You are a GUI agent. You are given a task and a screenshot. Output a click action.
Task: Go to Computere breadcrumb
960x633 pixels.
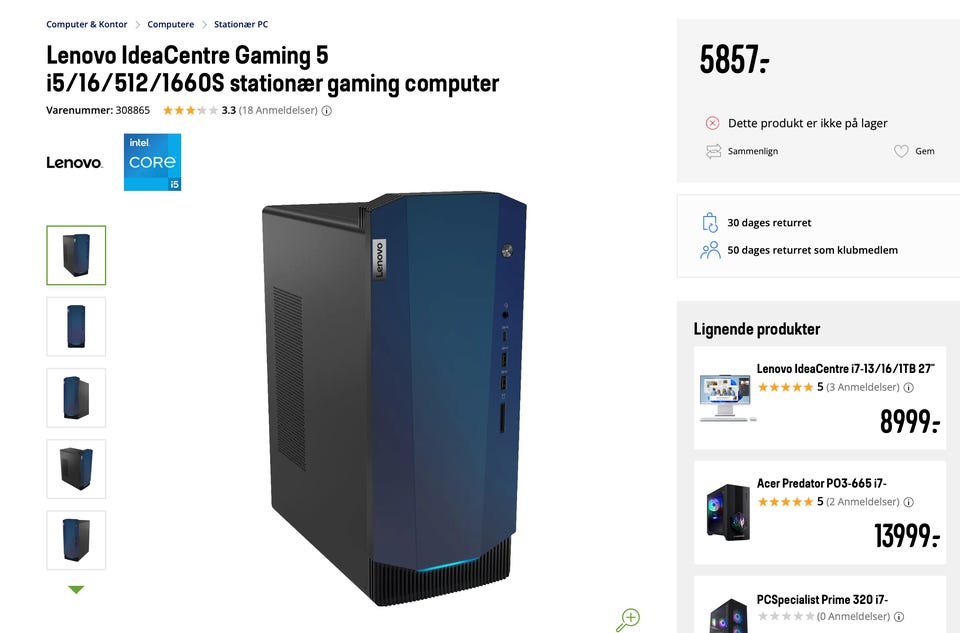[170, 24]
